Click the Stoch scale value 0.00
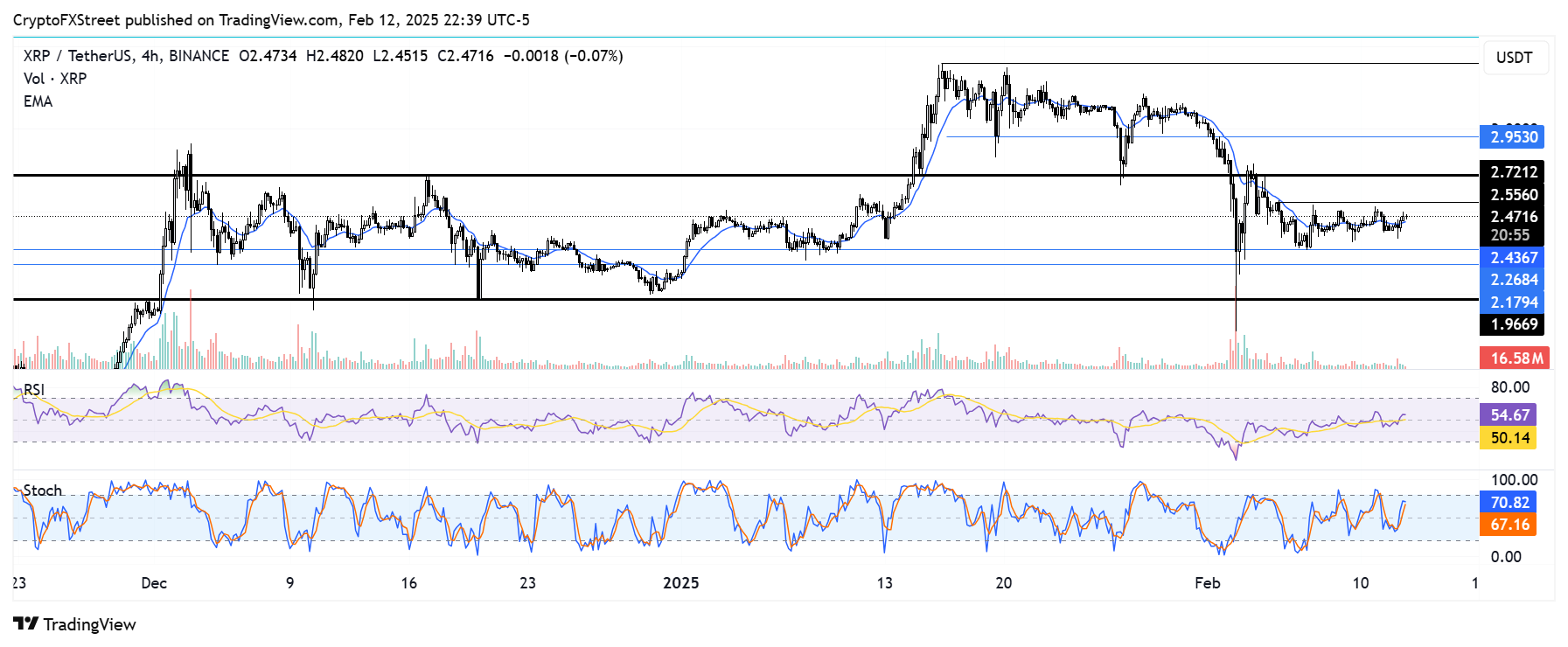This screenshot has width=1568, height=647. (1506, 557)
